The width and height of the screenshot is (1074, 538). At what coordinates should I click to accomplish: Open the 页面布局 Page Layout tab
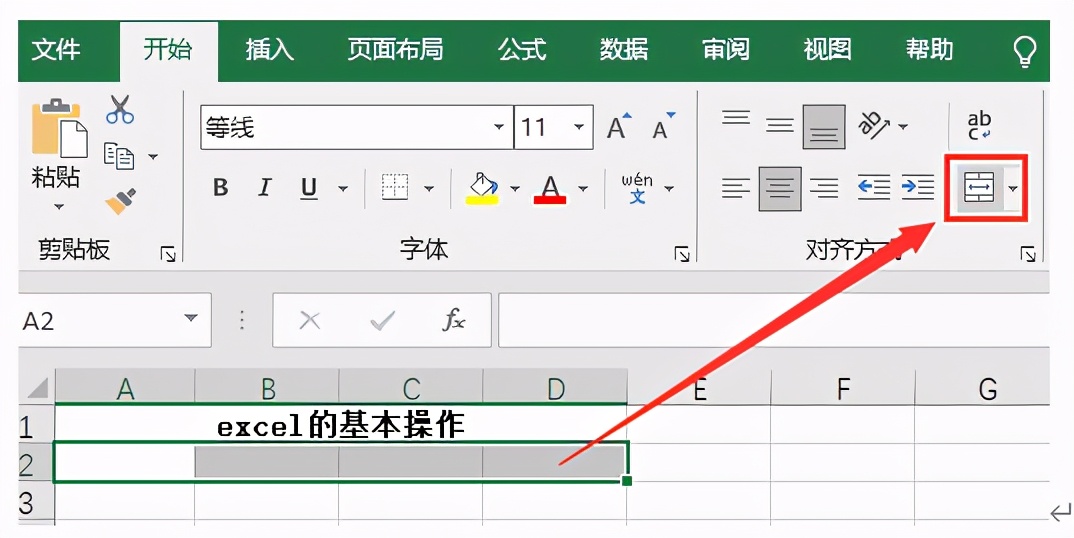coord(395,50)
